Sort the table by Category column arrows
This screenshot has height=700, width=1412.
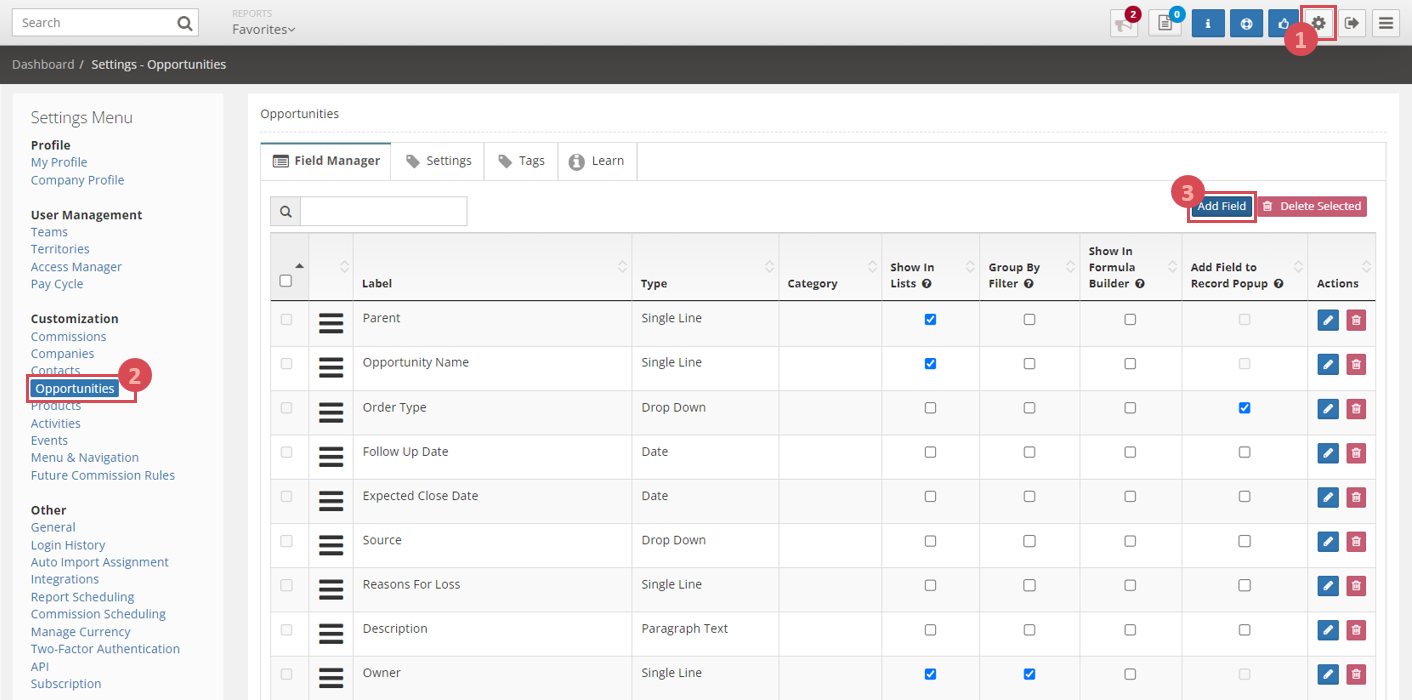point(872,267)
